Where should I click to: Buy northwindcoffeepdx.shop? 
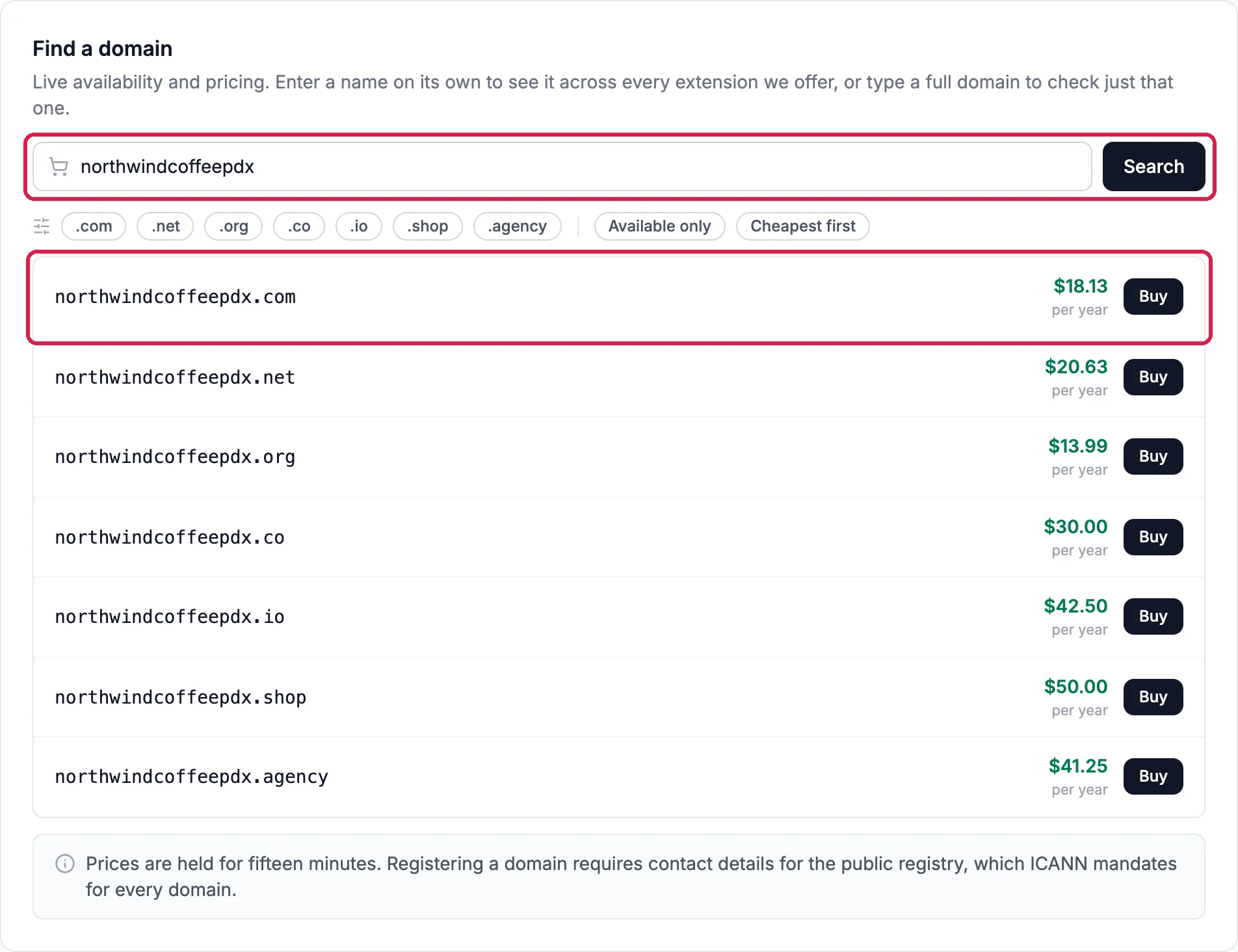(x=1153, y=697)
